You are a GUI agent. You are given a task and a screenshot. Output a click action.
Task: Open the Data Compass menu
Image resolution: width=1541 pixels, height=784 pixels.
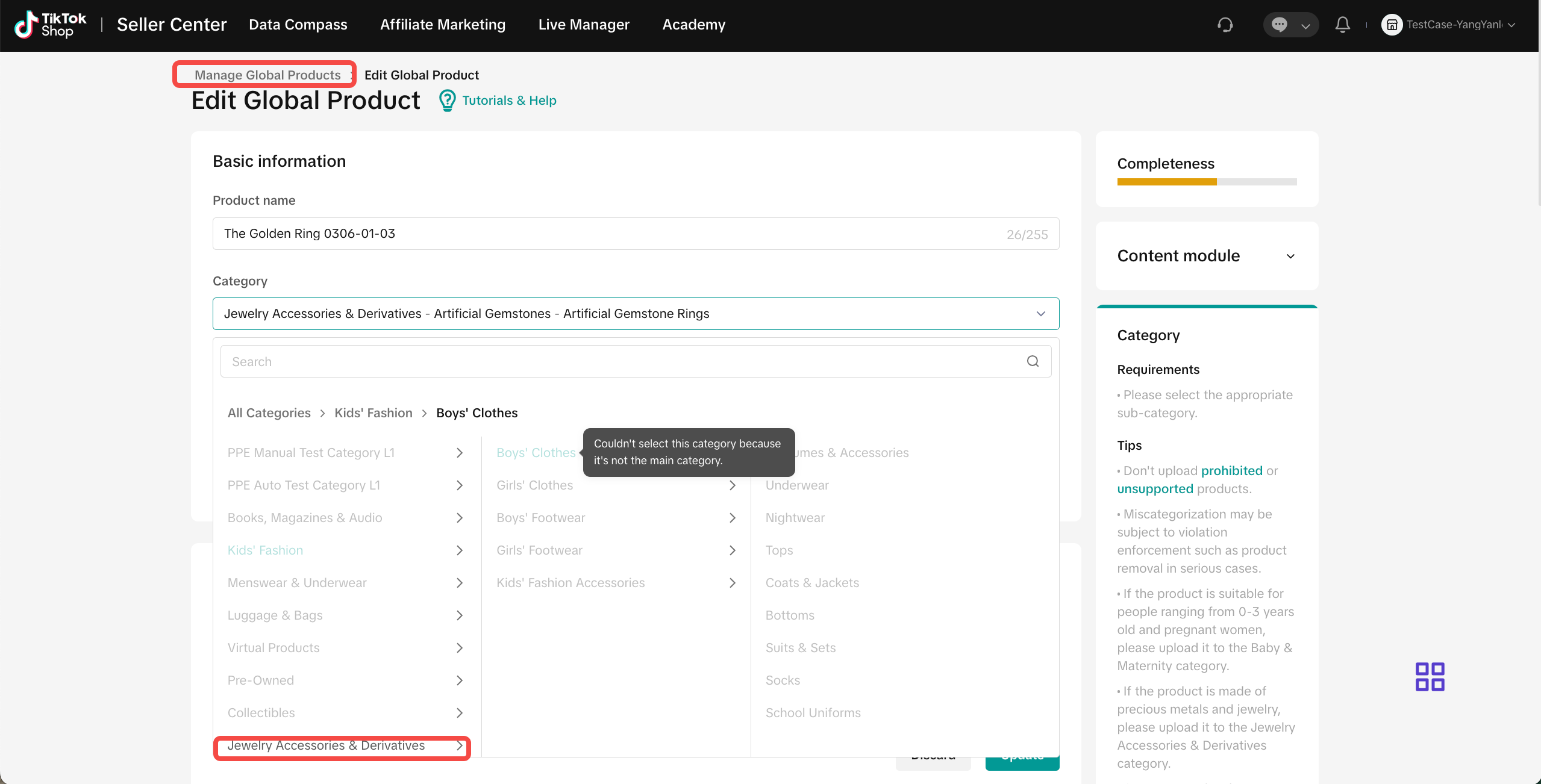298,25
